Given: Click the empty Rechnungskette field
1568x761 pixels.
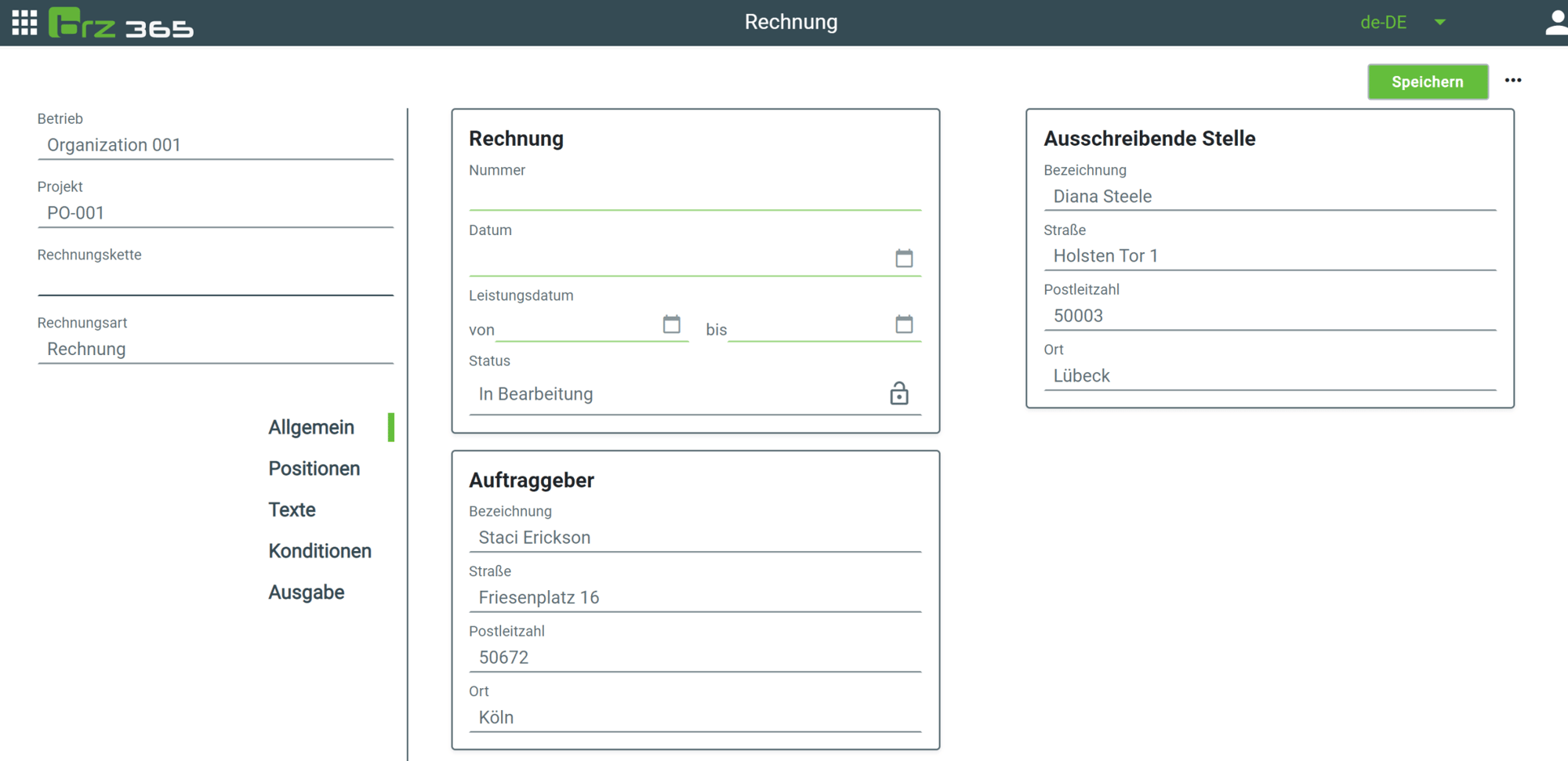Looking at the screenshot, I should [x=216, y=281].
